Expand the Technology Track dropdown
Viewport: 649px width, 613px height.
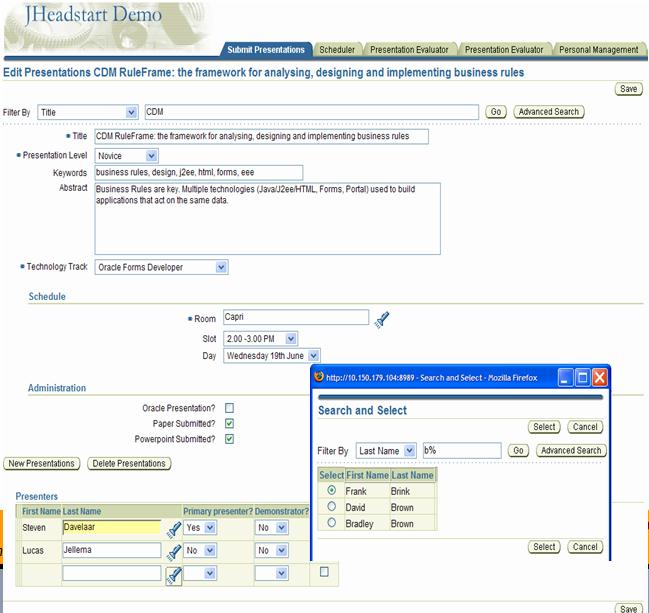point(162,267)
